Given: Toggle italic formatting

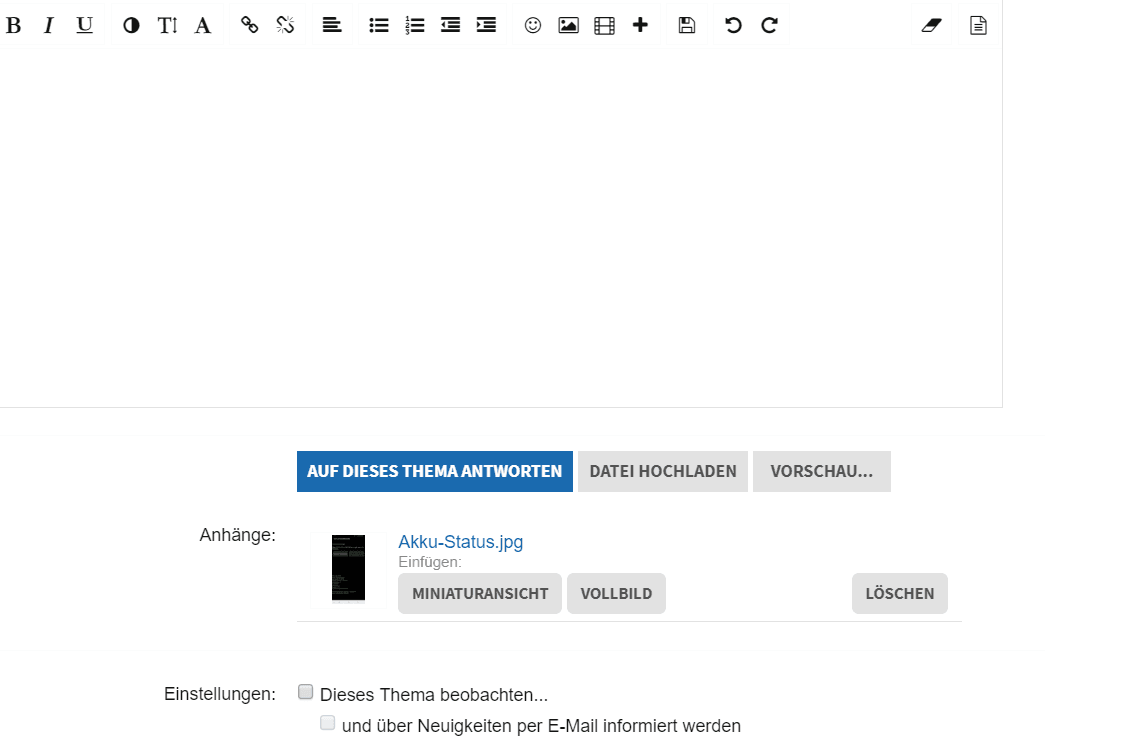Looking at the screenshot, I should click(49, 25).
